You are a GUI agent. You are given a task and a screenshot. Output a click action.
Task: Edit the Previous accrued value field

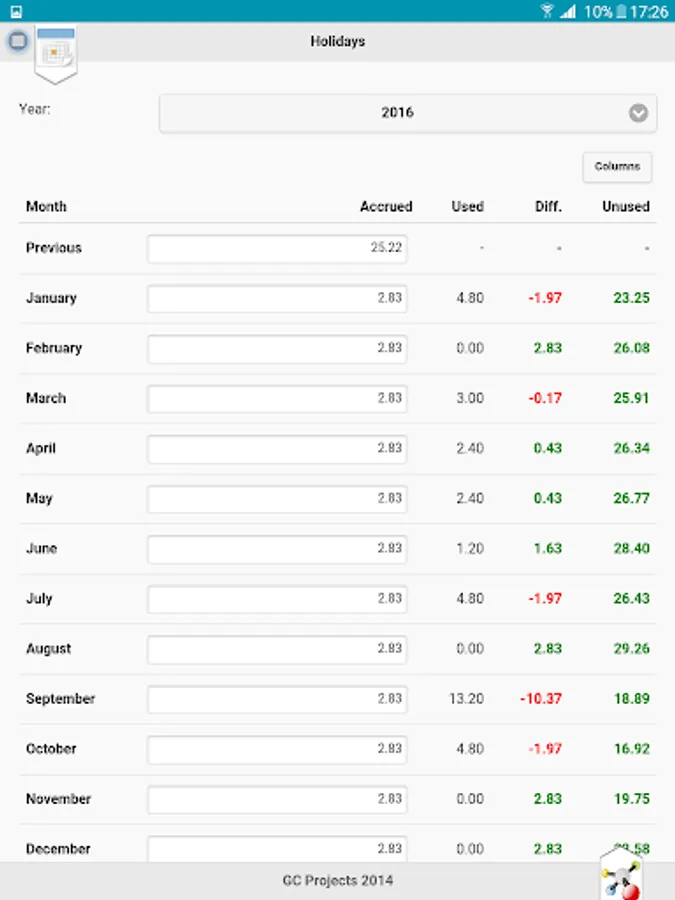pos(277,249)
